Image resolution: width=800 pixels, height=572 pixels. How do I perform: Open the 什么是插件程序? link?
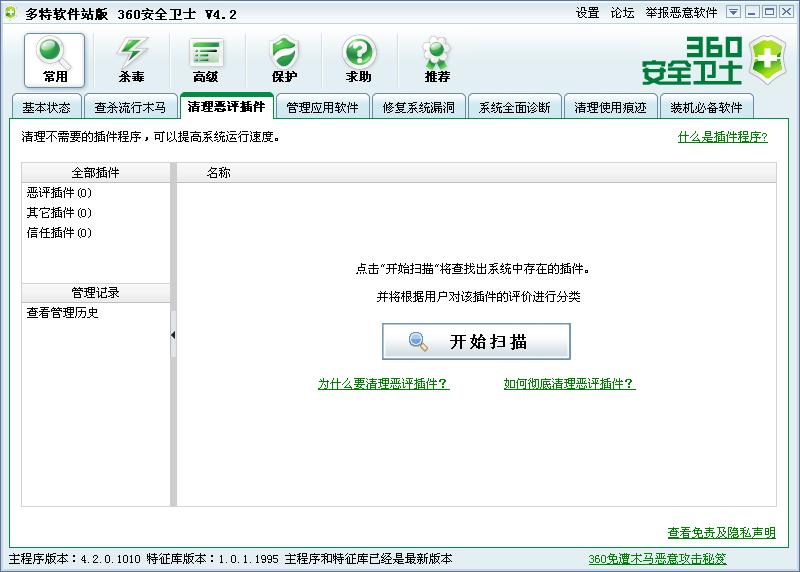722,137
